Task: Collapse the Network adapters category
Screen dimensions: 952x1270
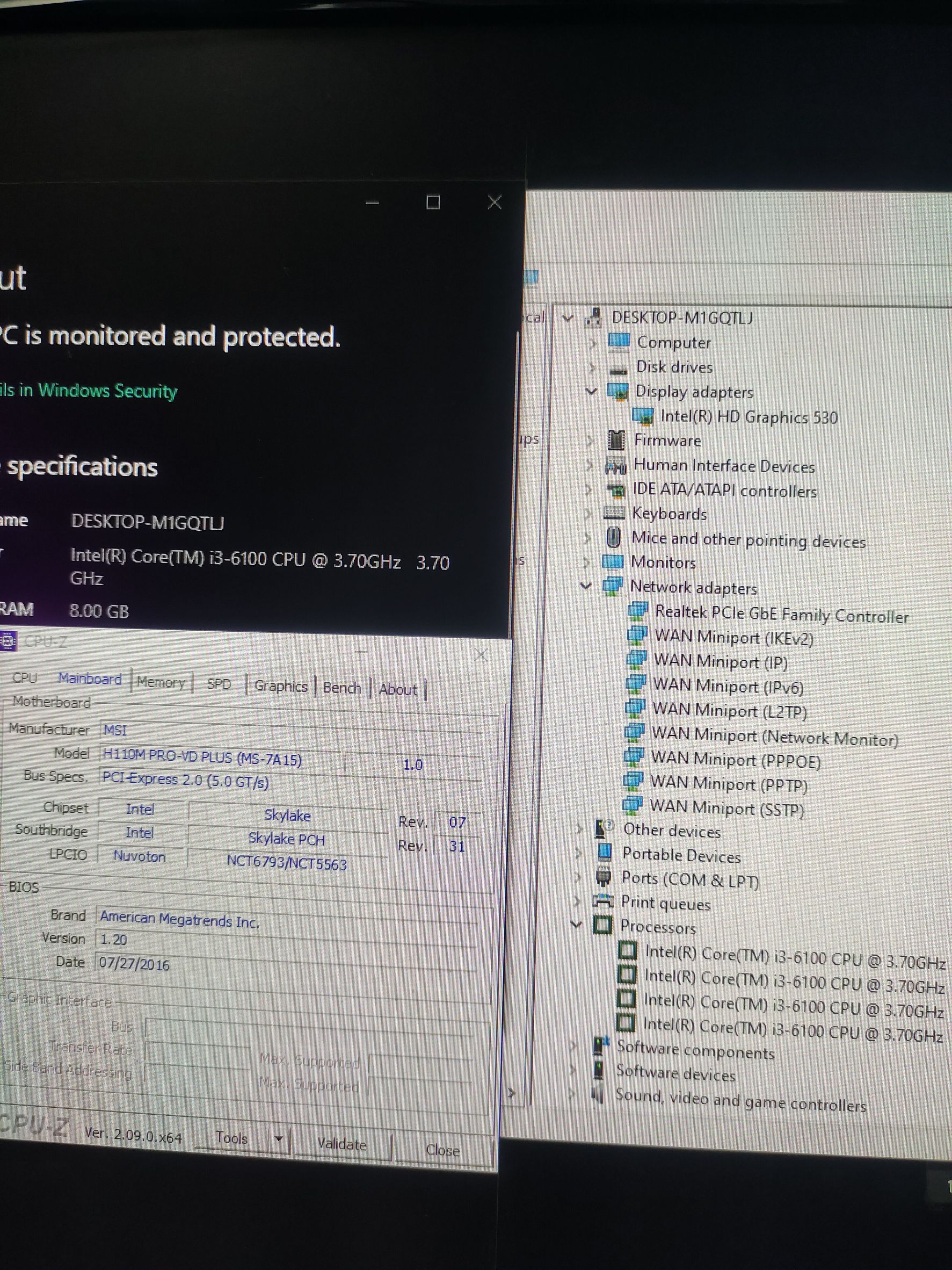Action: pos(586,586)
